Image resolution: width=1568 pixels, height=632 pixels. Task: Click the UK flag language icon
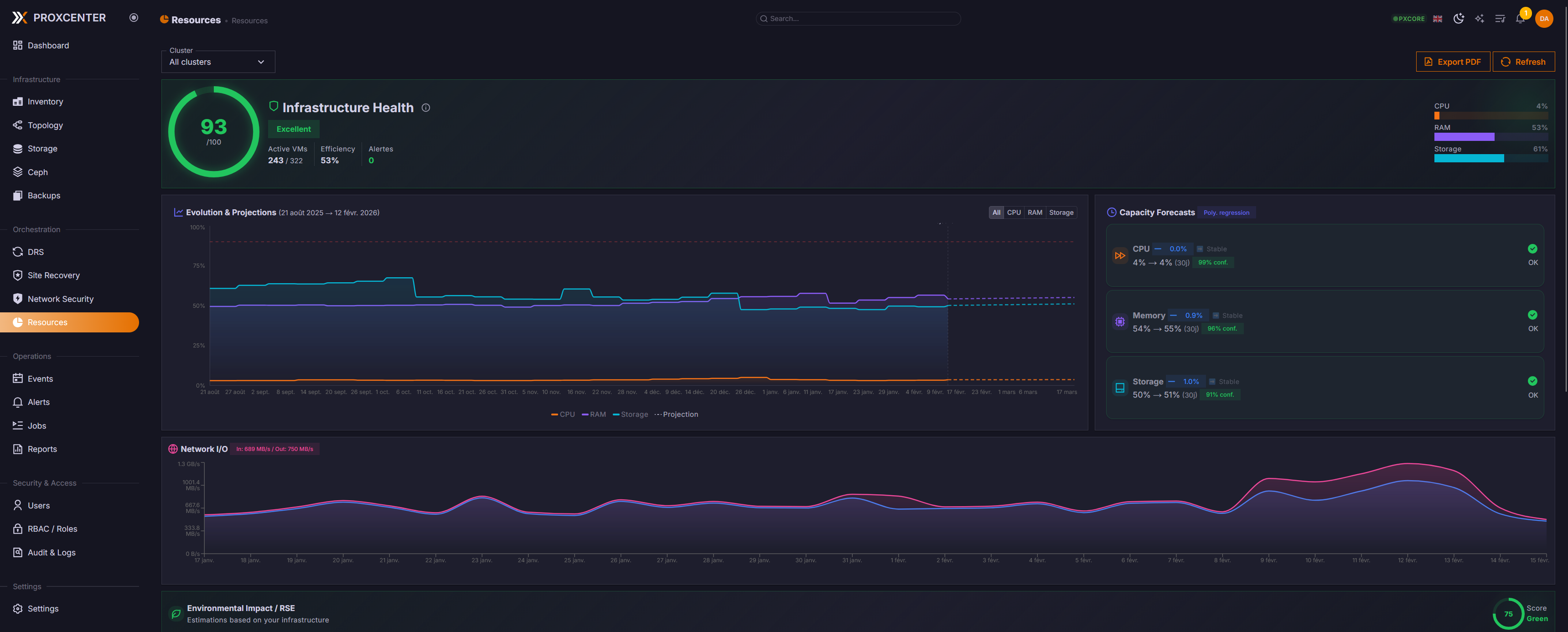1438,19
